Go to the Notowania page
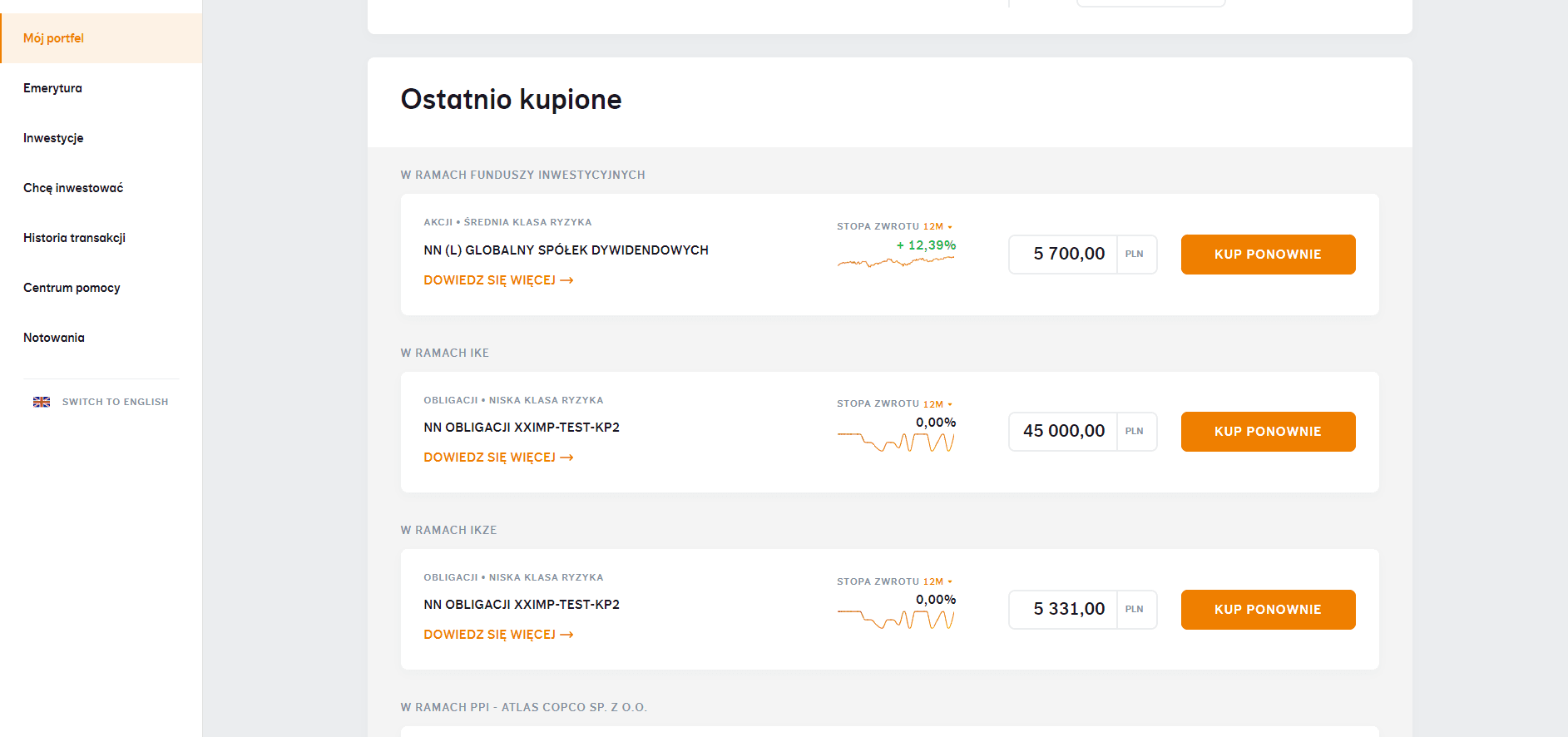This screenshot has height=737, width=1568. coord(54,338)
